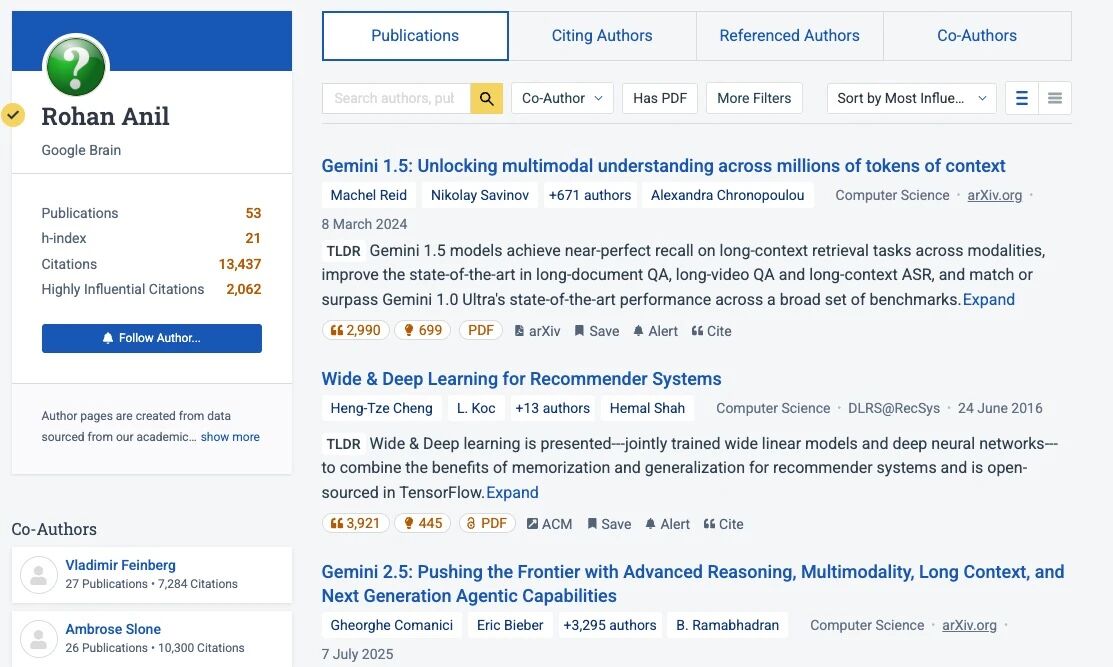The width and height of the screenshot is (1113, 667).
Task: Open the Co-Author filter dropdown
Action: tap(562, 98)
